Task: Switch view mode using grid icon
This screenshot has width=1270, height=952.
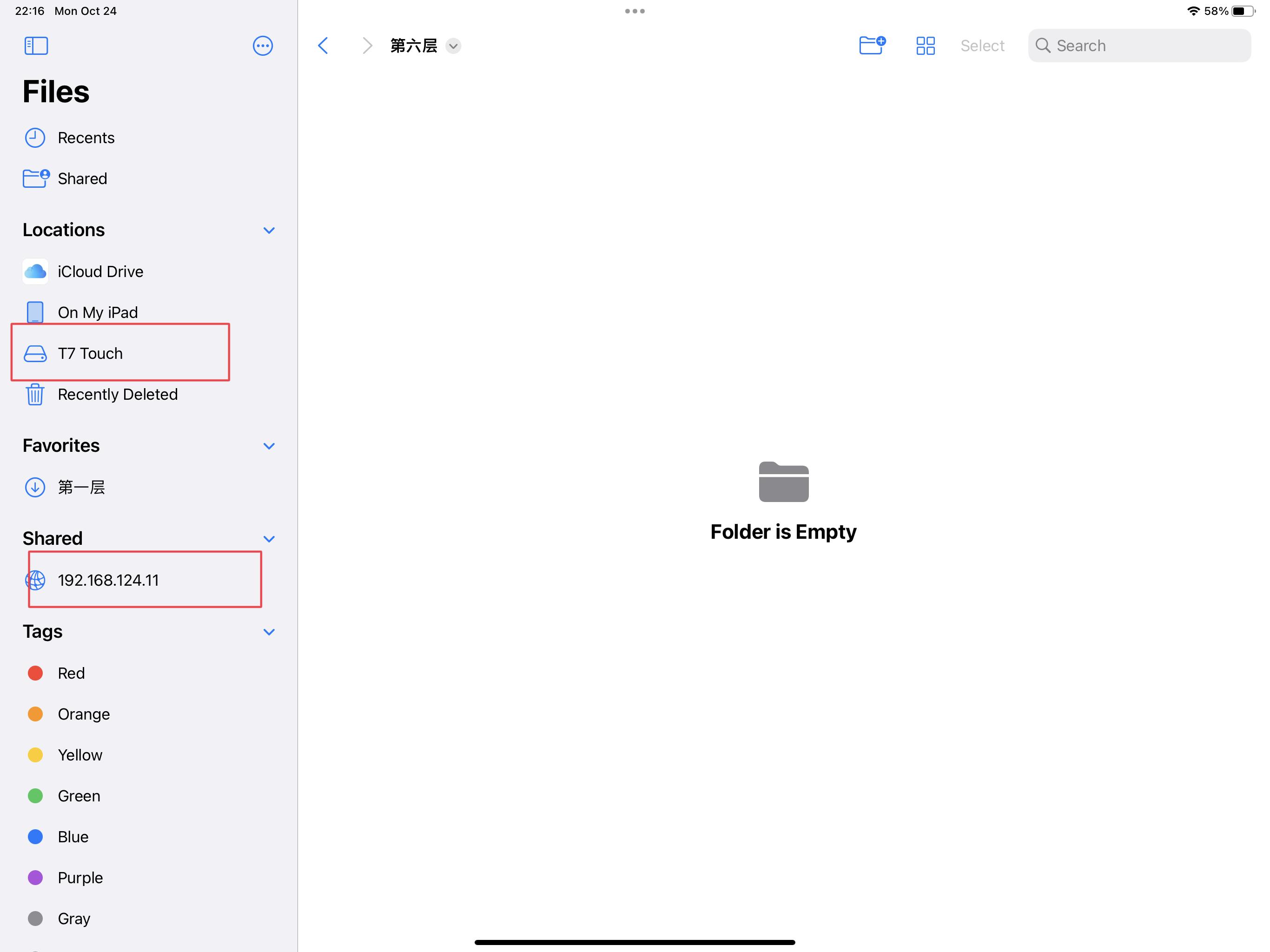Action: tap(925, 46)
